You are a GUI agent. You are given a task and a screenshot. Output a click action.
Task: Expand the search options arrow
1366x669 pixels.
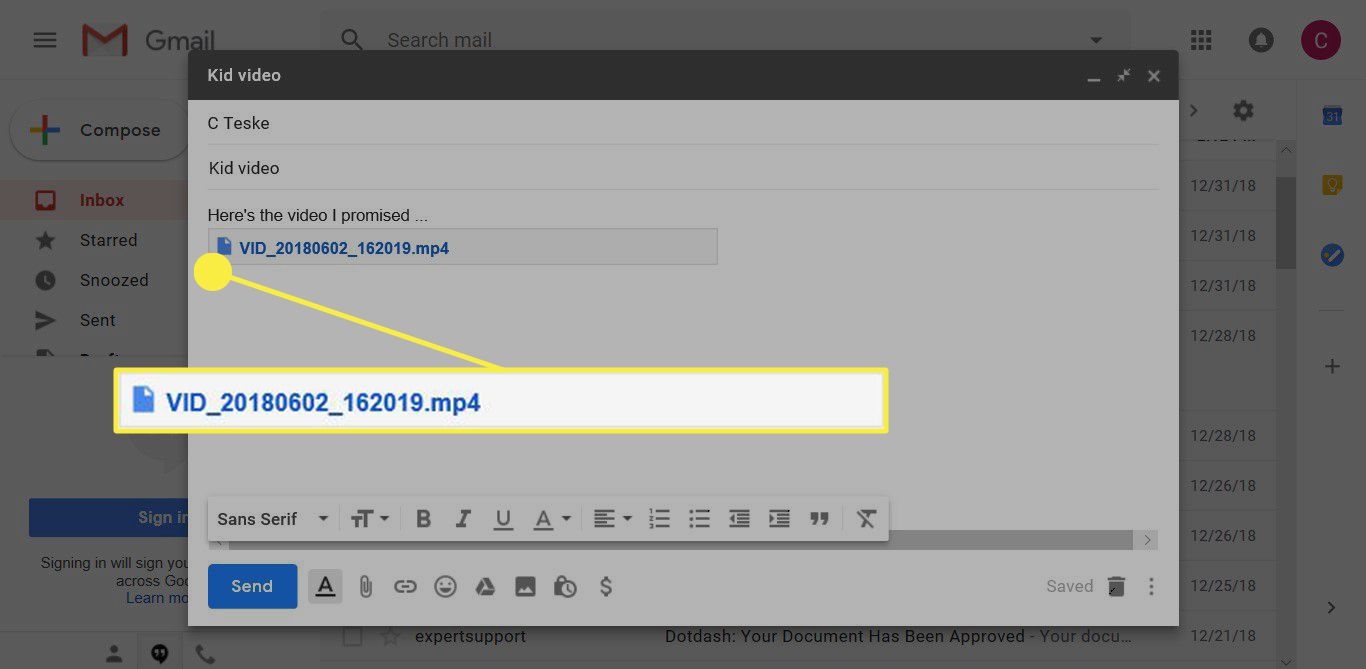1096,40
